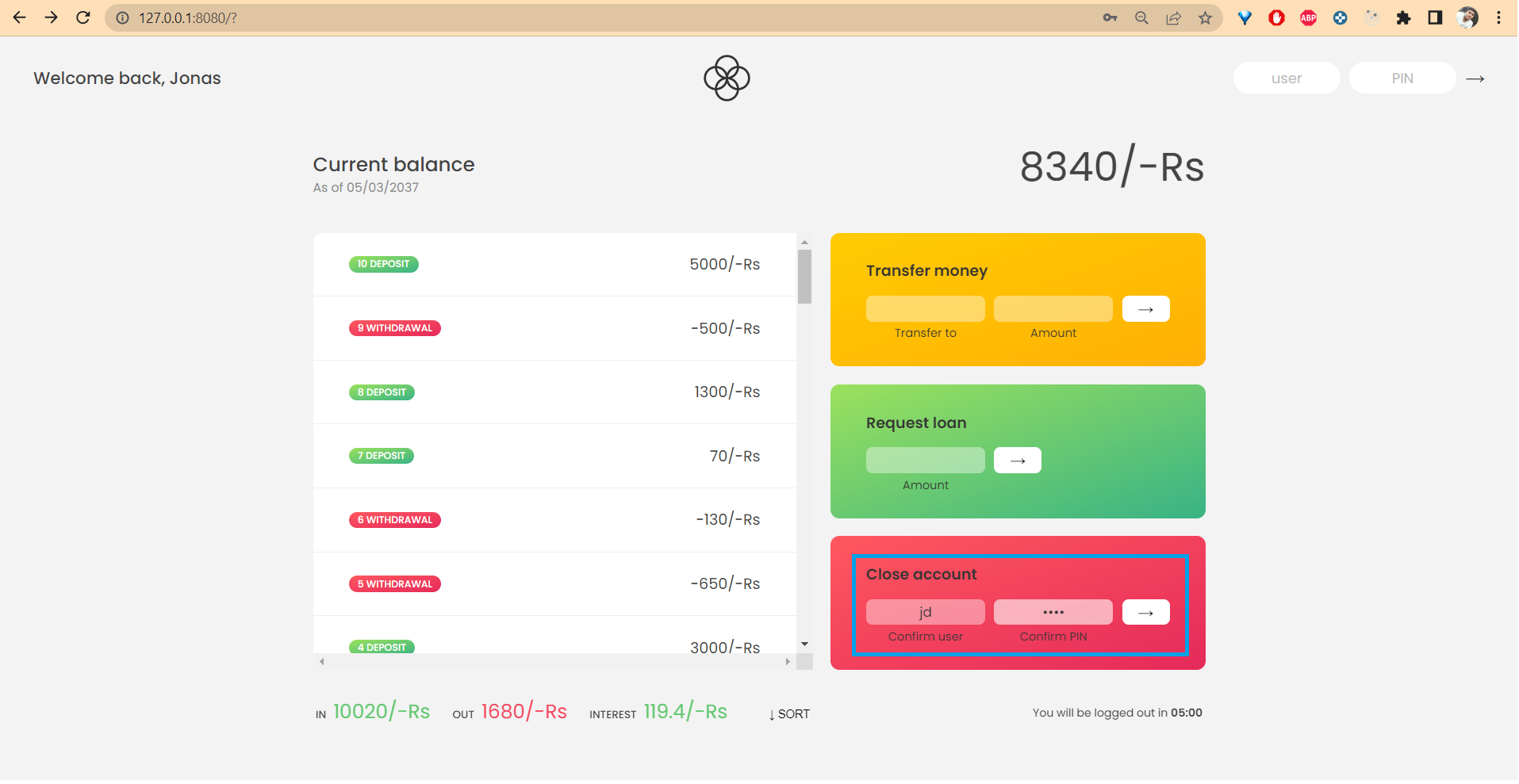1519x784 pixels.
Task: Click the Bankist flower logo
Action: [x=726, y=78]
